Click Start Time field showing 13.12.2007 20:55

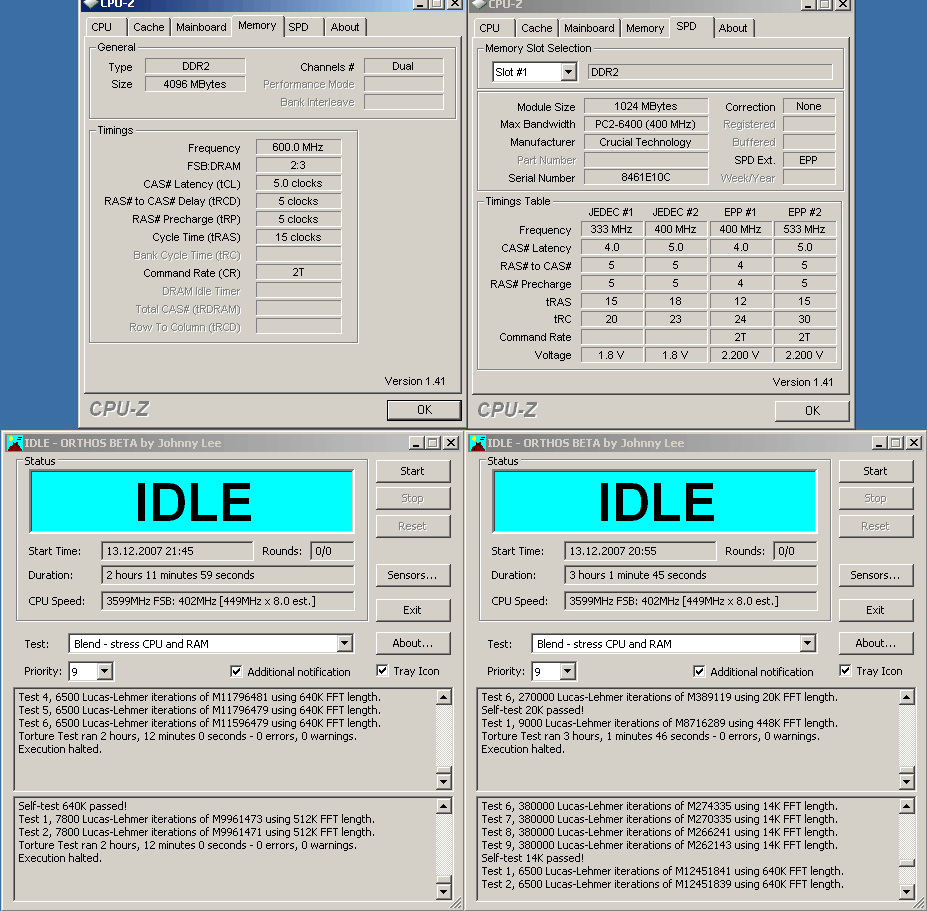pos(640,551)
